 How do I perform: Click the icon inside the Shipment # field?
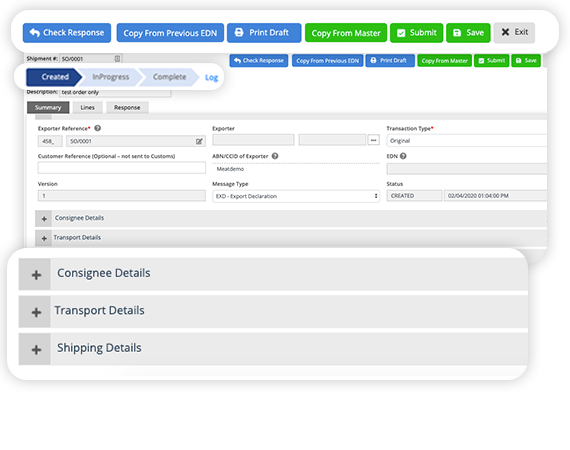tap(117, 59)
